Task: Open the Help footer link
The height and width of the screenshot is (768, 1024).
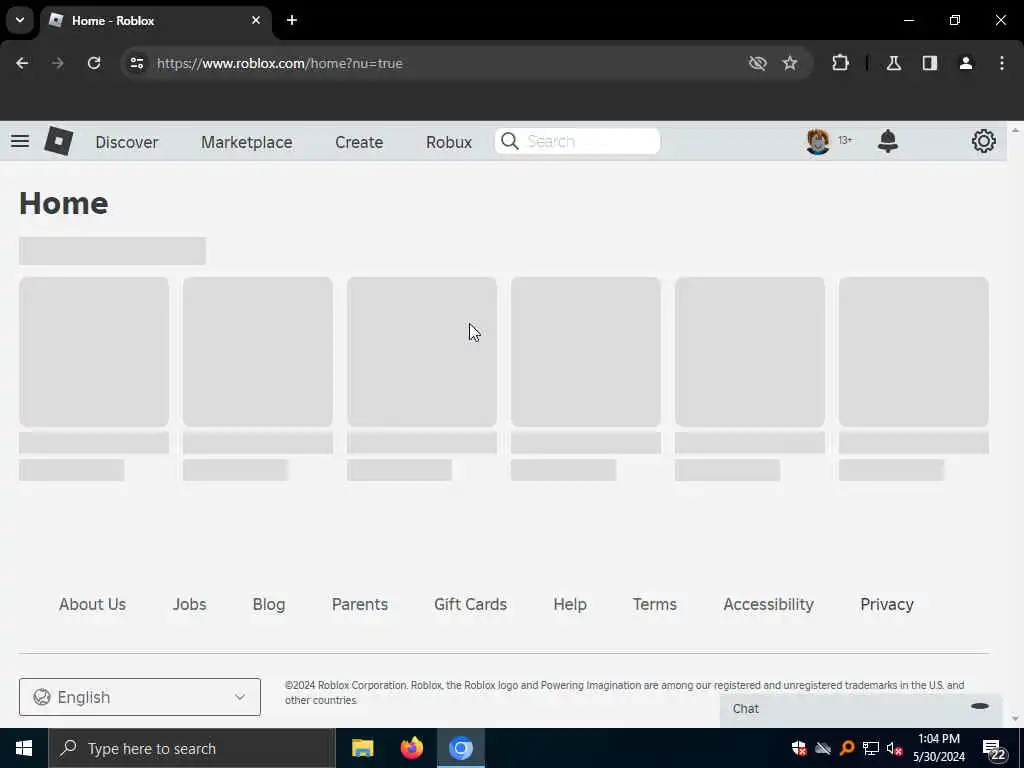Action: click(x=570, y=604)
